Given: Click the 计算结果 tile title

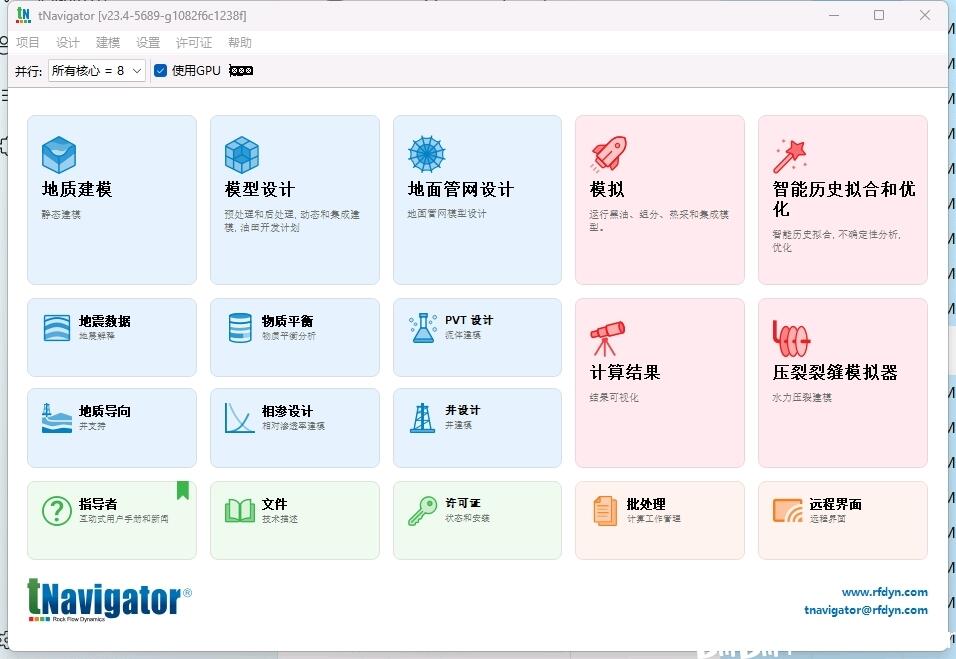Looking at the screenshot, I should point(625,372).
